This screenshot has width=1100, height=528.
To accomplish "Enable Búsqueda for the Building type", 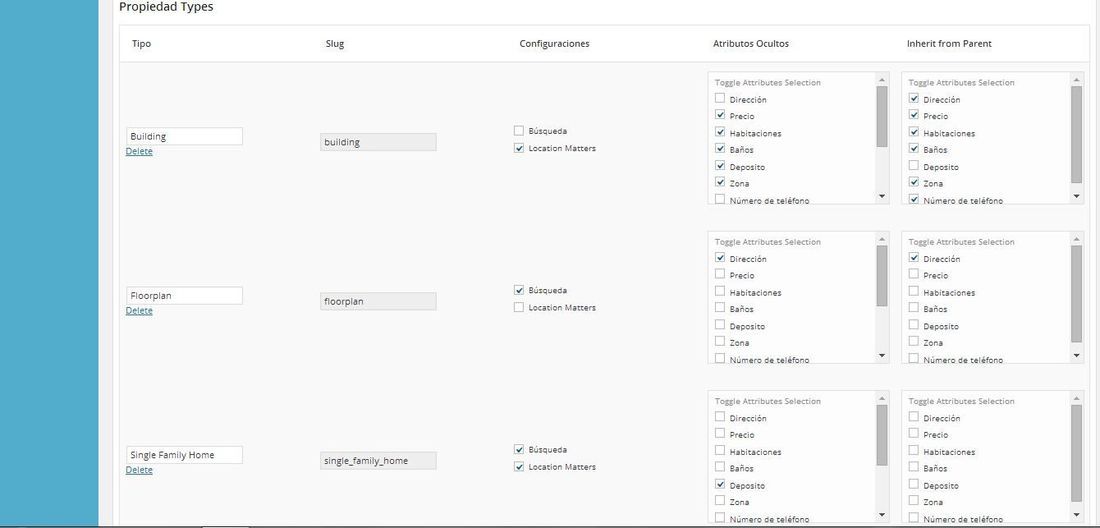I will [518, 130].
